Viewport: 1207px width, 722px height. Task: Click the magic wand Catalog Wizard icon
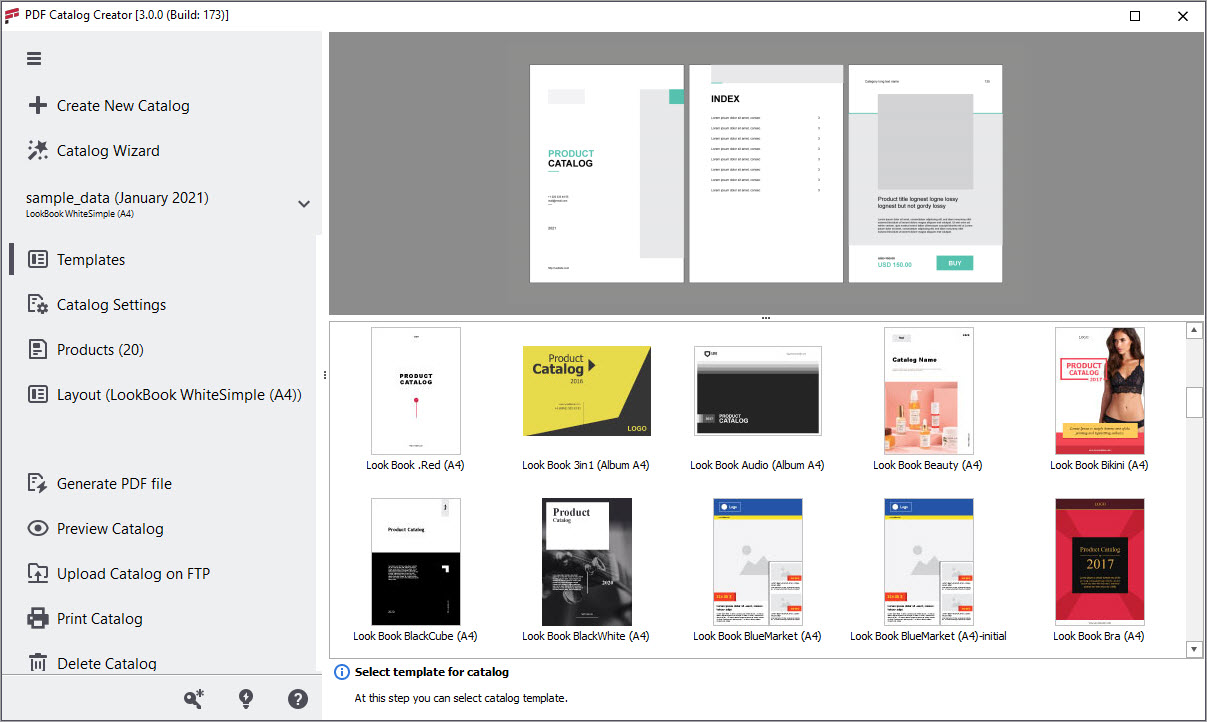pos(38,150)
